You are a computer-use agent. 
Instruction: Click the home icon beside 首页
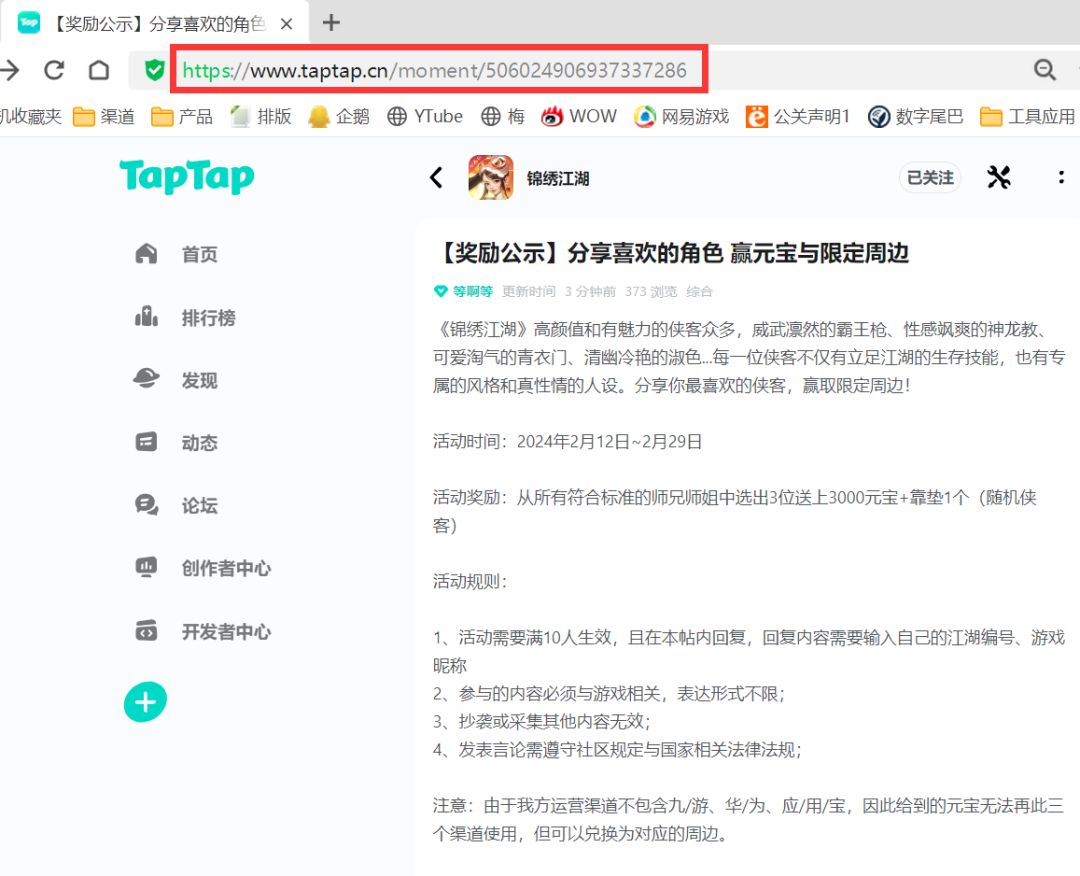(x=146, y=253)
